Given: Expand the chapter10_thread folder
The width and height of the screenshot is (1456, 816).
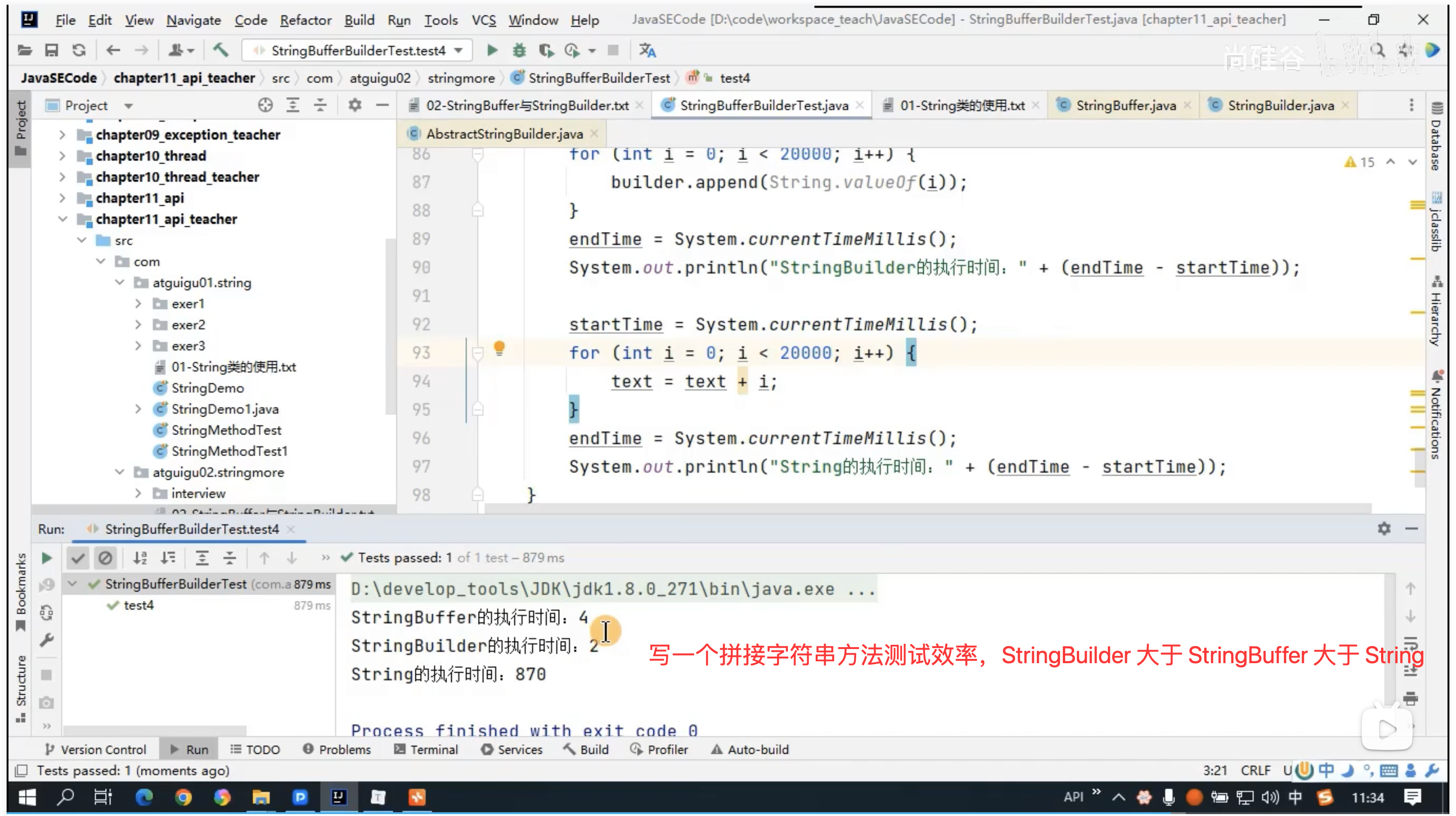Looking at the screenshot, I should pos(63,156).
